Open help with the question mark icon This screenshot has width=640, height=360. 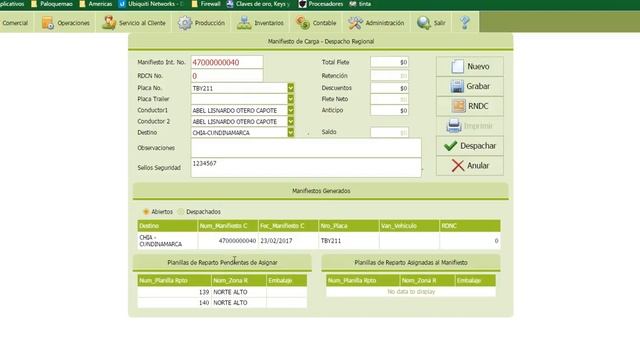[x=464, y=22]
